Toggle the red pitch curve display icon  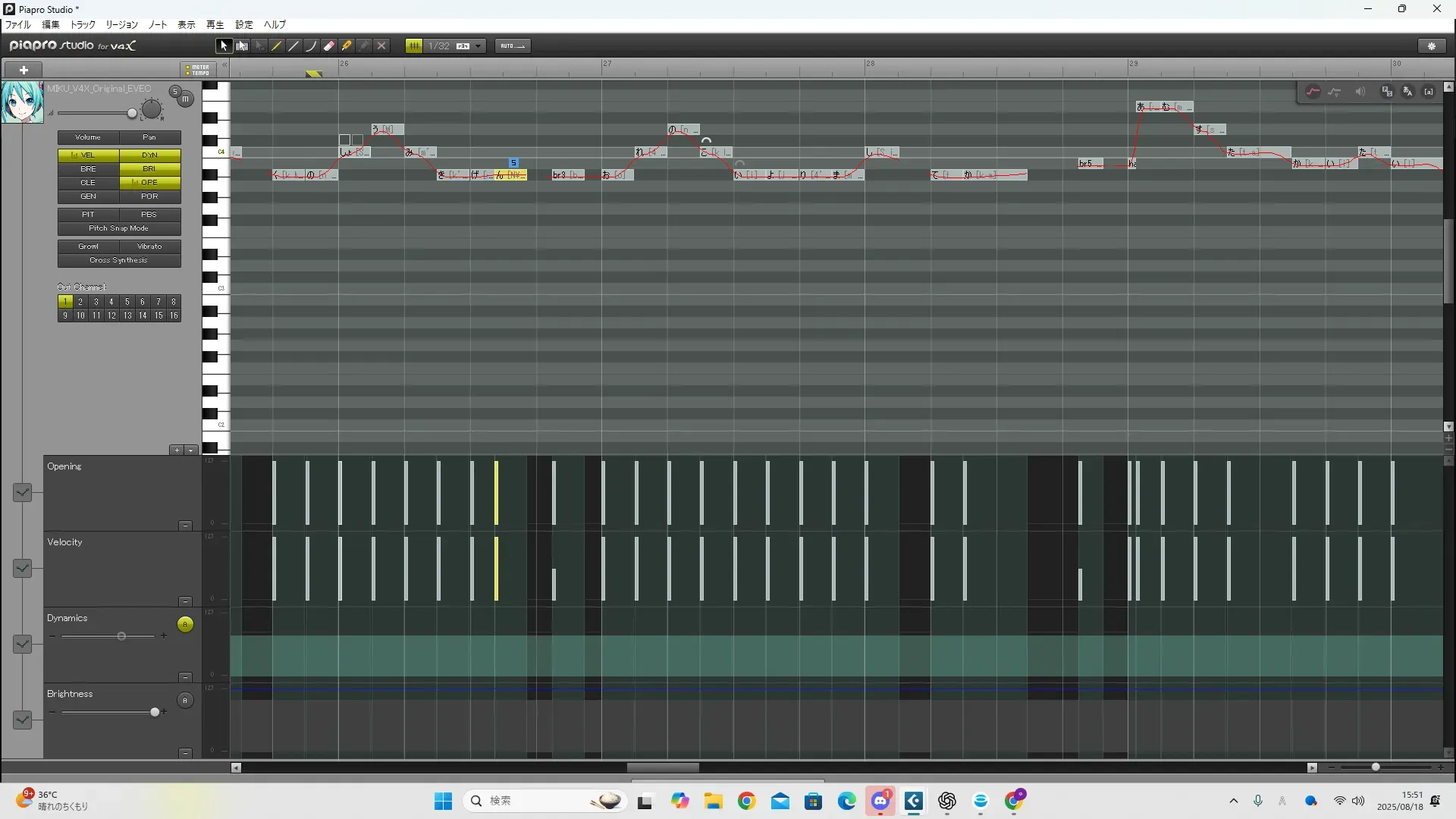pyautogui.click(x=1313, y=92)
